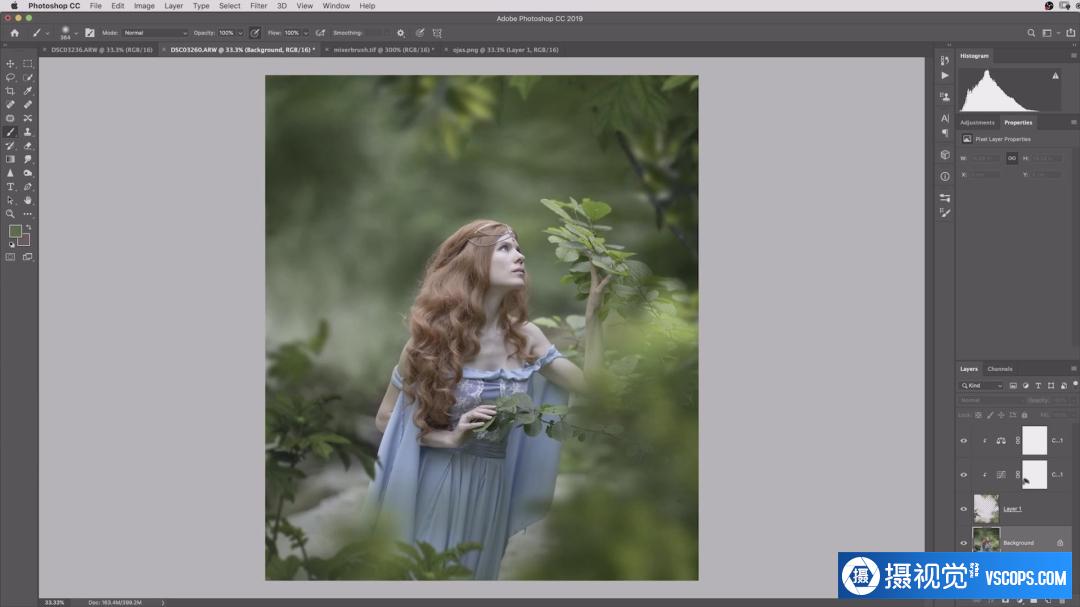Open the Properties panel menu
Screen dimensions: 1080x607
point(1073,123)
